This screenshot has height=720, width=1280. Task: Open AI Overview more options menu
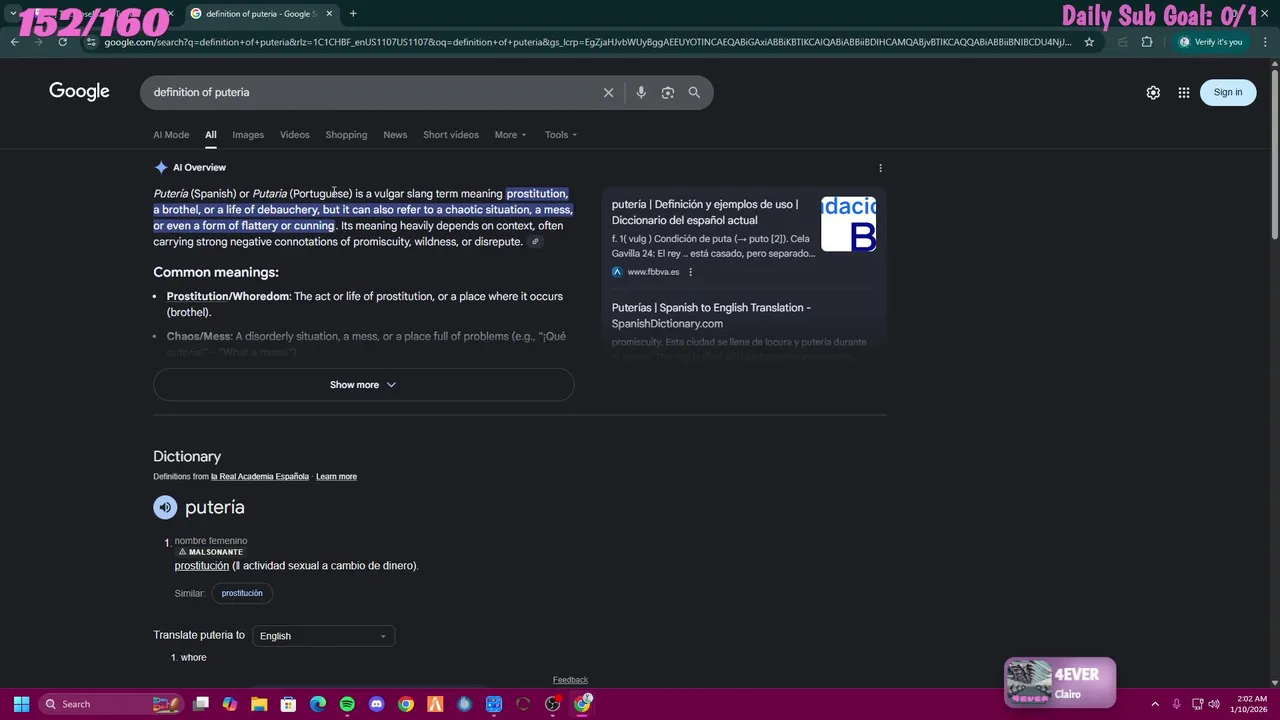click(x=880, y=168)
